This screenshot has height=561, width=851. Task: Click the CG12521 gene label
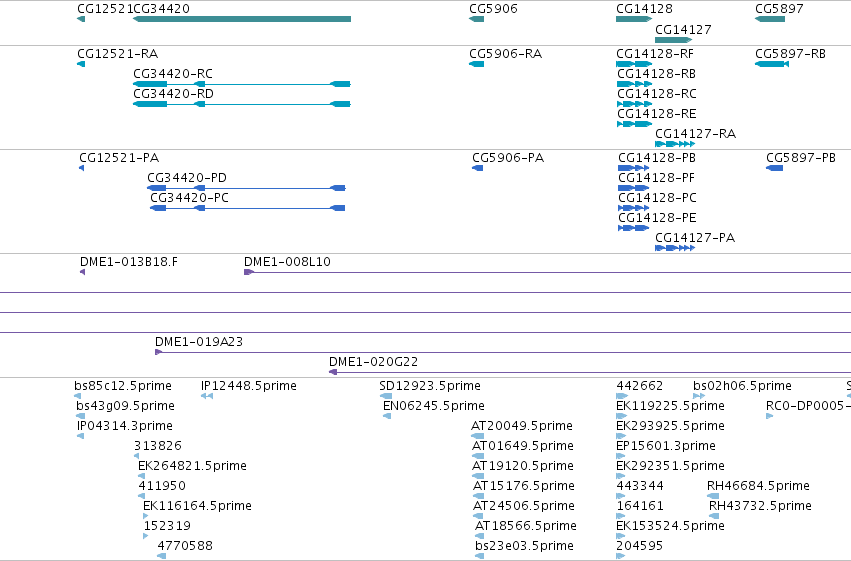pyautogui.click(x=105, y=9)
